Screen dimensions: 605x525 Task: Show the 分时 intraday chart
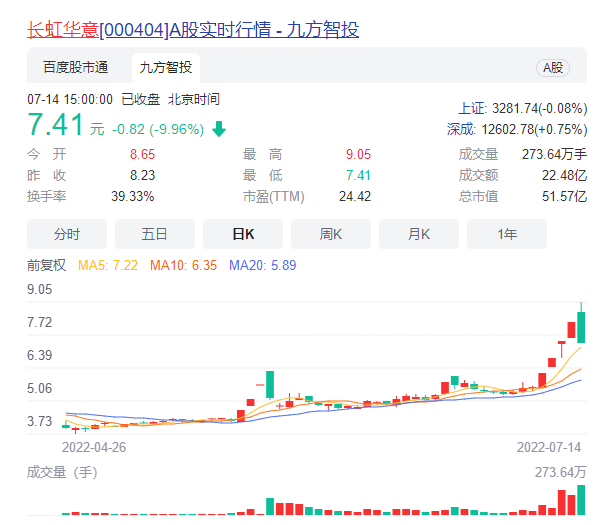click(67, 234)
